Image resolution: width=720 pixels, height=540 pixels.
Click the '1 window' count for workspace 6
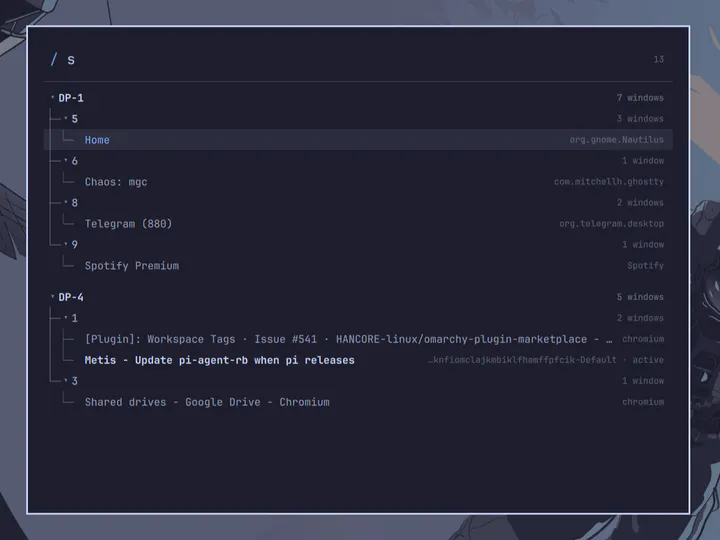[x=643, y=161]
